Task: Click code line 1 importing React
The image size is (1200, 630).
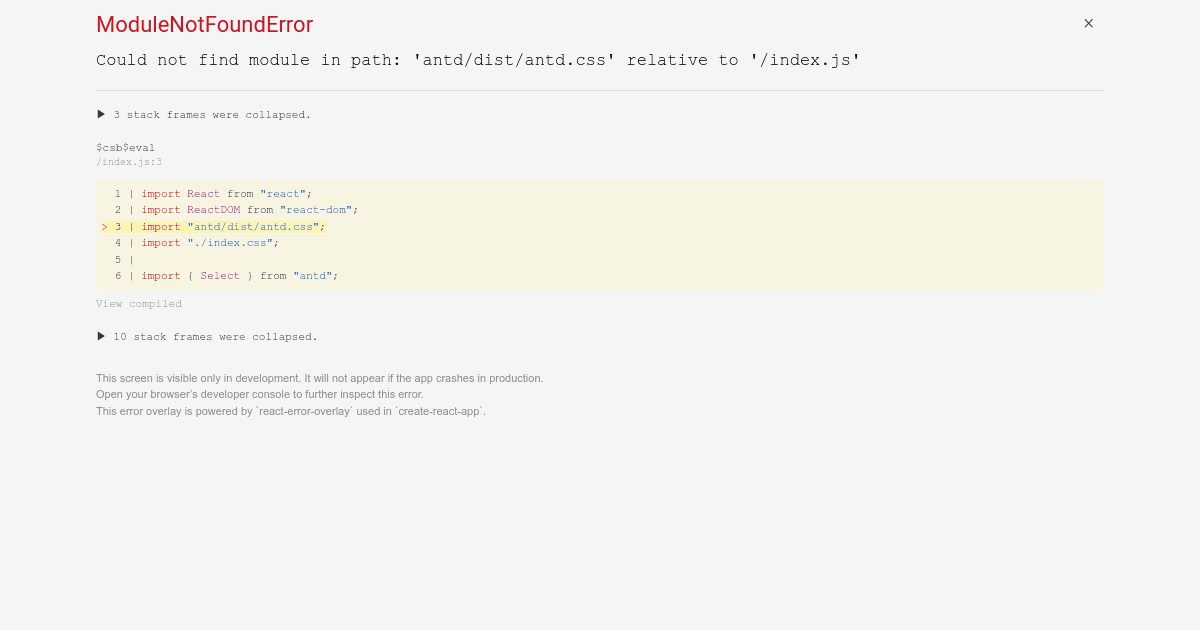Action: point(213,194)
